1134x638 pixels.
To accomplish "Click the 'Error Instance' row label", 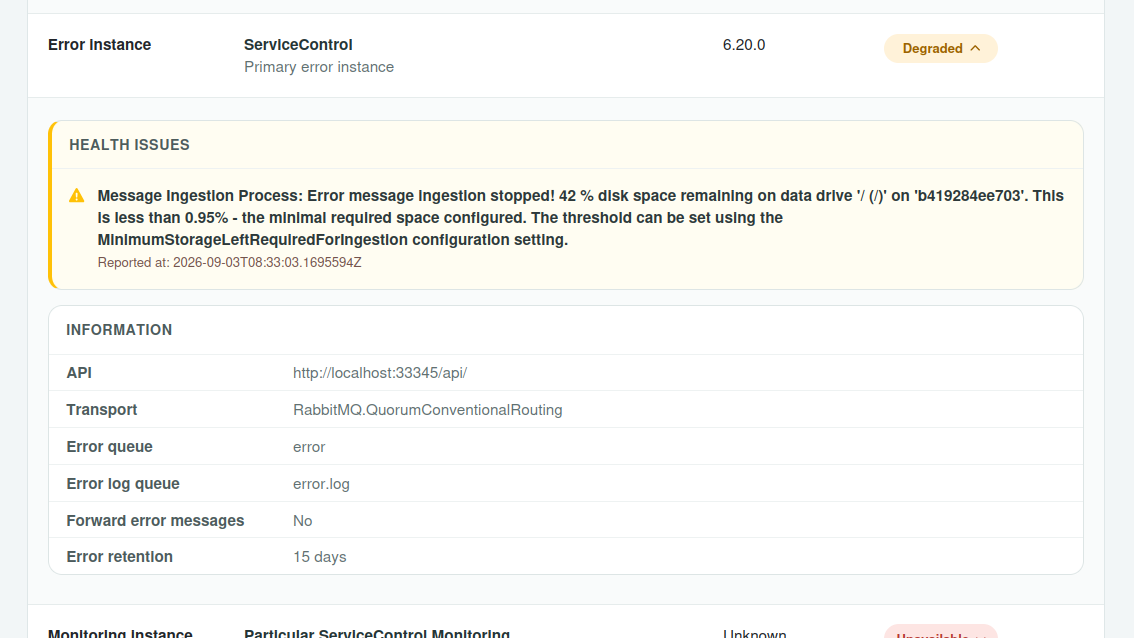I will click(x=99, y=45).
